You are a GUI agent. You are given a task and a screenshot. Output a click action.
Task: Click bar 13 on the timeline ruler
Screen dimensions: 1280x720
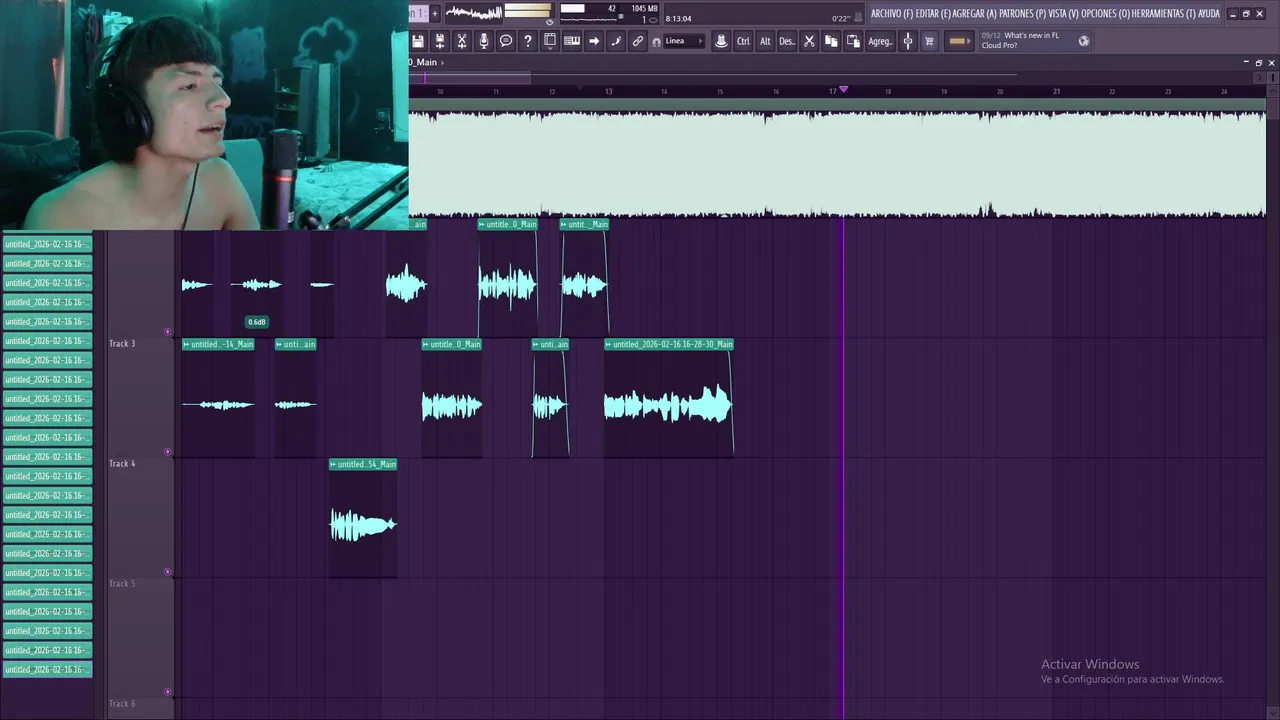pos(608,91)
